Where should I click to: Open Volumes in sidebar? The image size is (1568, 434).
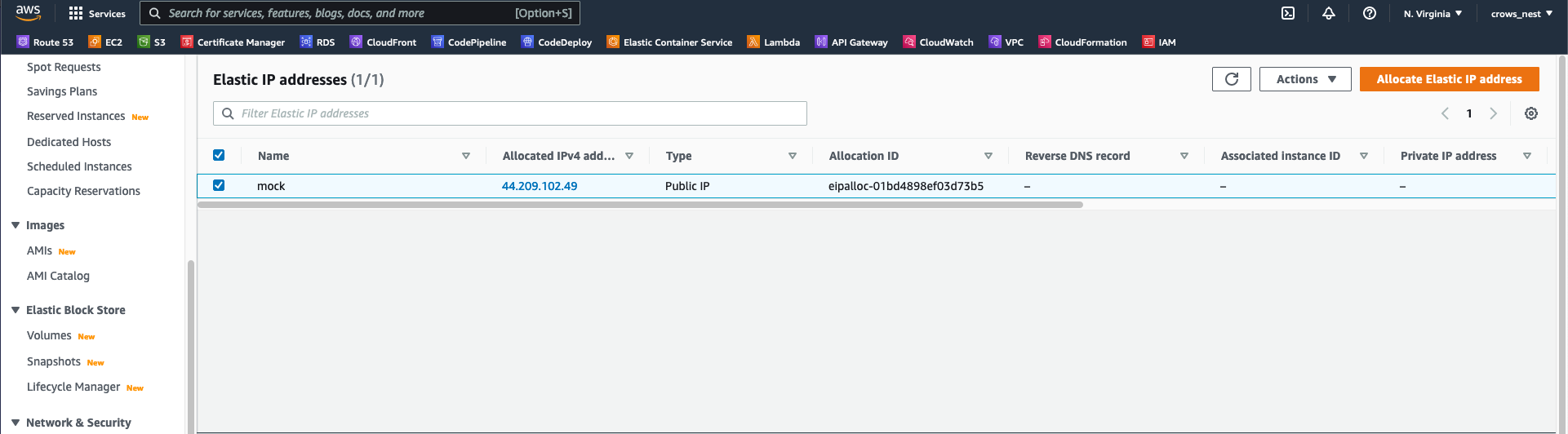pos(49,335)
